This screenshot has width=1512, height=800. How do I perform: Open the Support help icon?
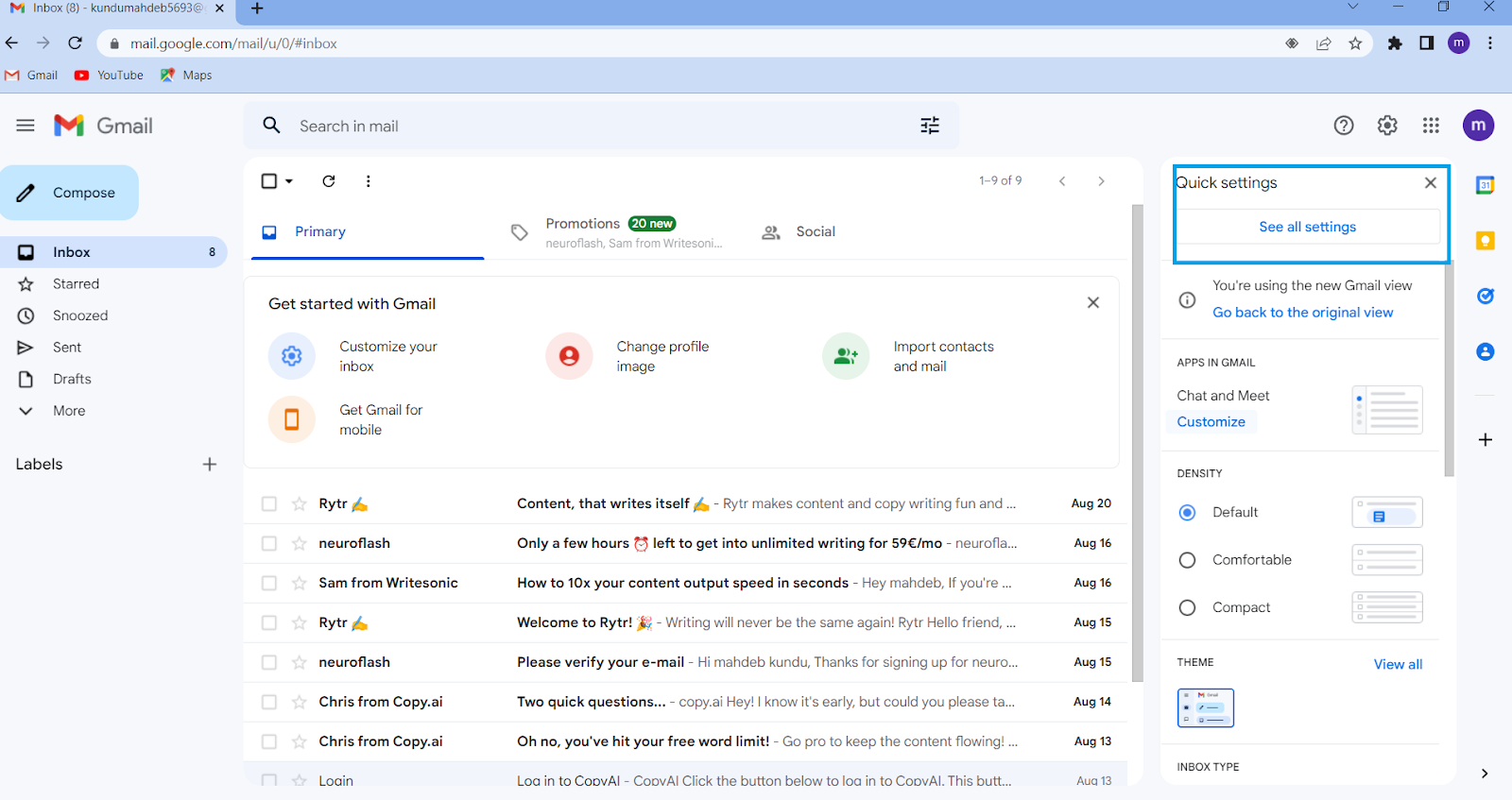[x=1344, y=126]
